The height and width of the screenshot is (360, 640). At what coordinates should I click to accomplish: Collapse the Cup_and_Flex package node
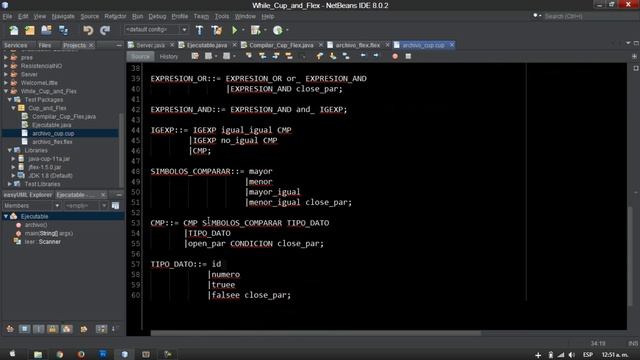pyautogui.click(x=13, y=108)
